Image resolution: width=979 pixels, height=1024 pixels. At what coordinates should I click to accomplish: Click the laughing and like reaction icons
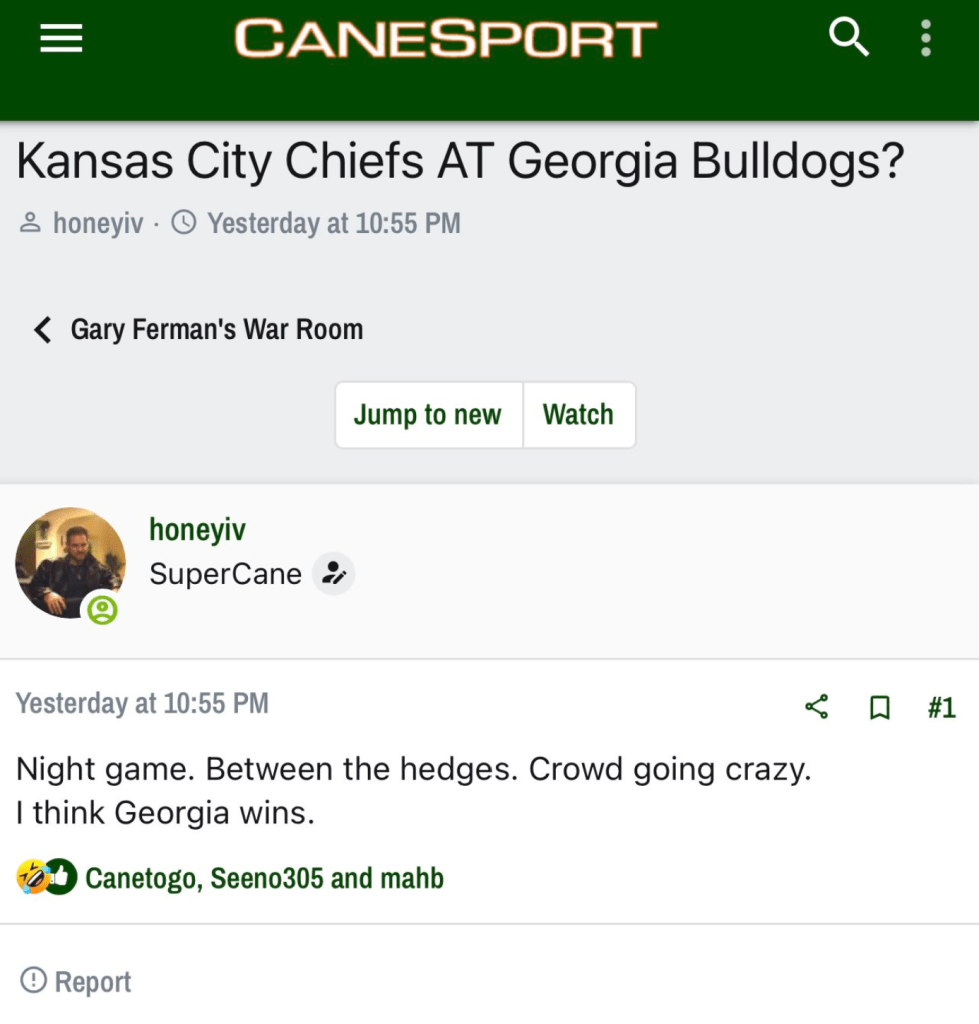tap(47, 877)
